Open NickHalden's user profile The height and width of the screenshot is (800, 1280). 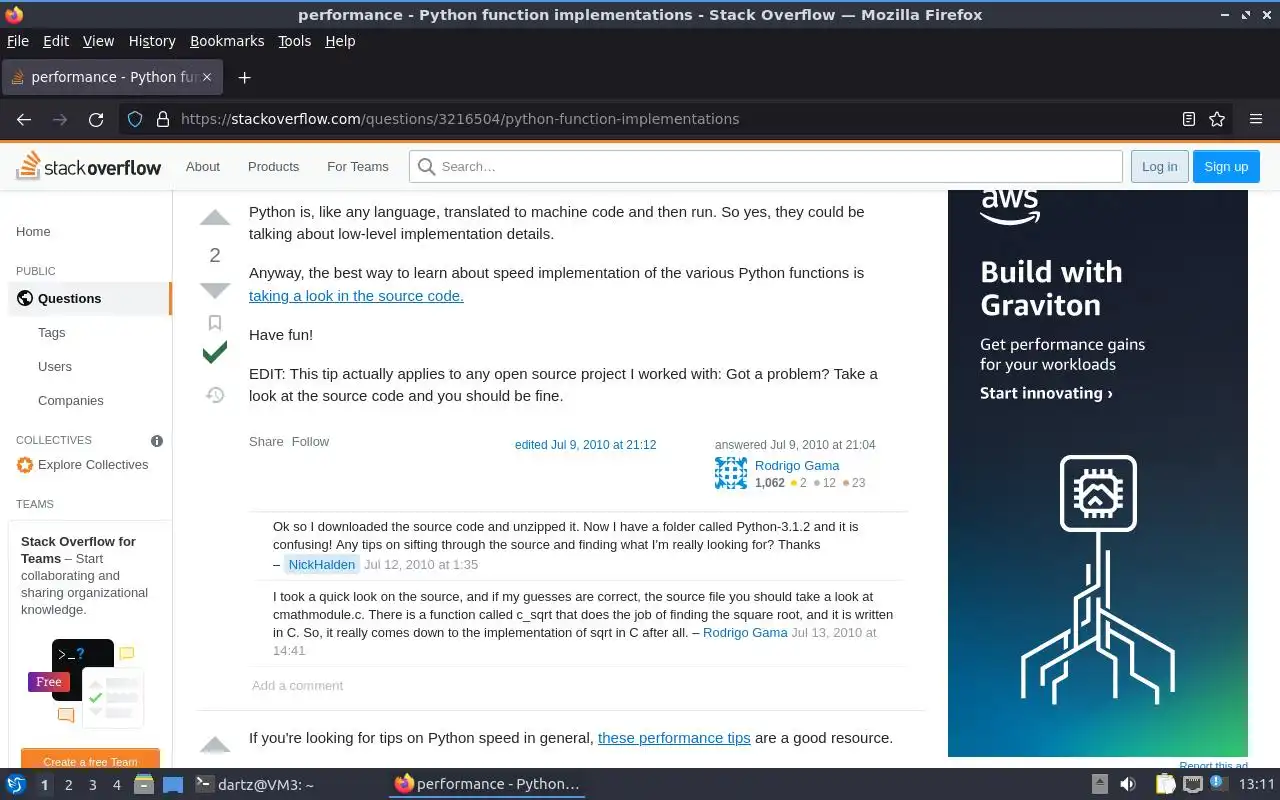point(322,565)
